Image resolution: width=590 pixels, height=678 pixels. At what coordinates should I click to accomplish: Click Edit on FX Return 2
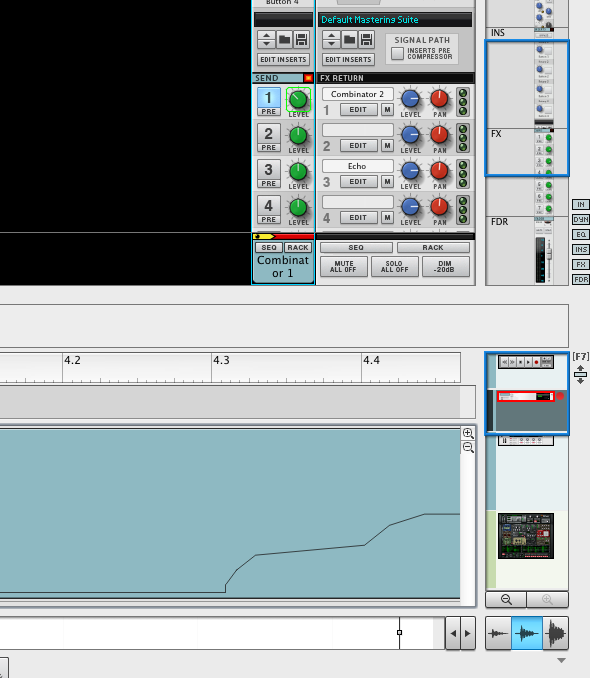pos(358,146)
